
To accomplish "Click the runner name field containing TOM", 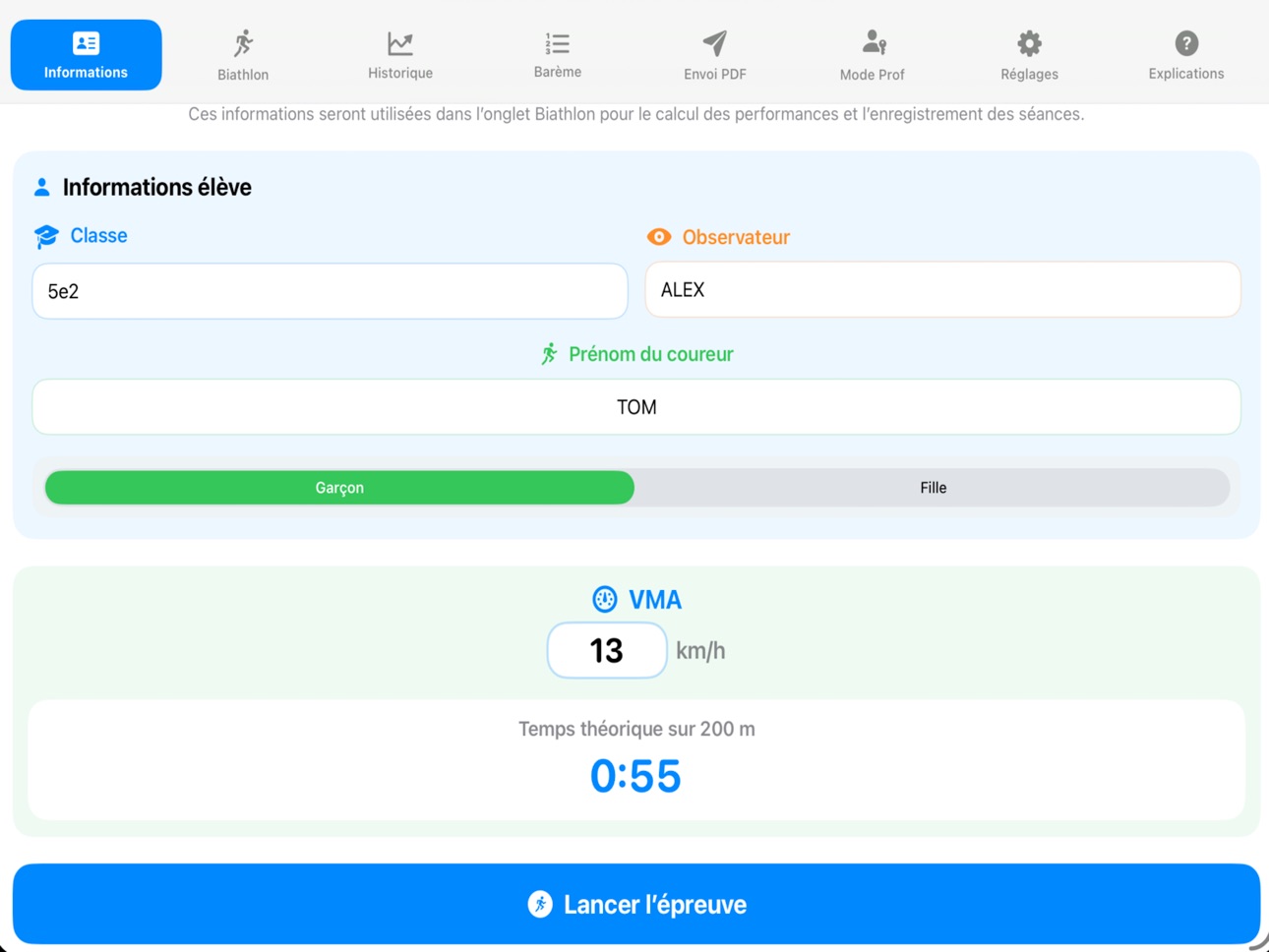I will (636, 407).
